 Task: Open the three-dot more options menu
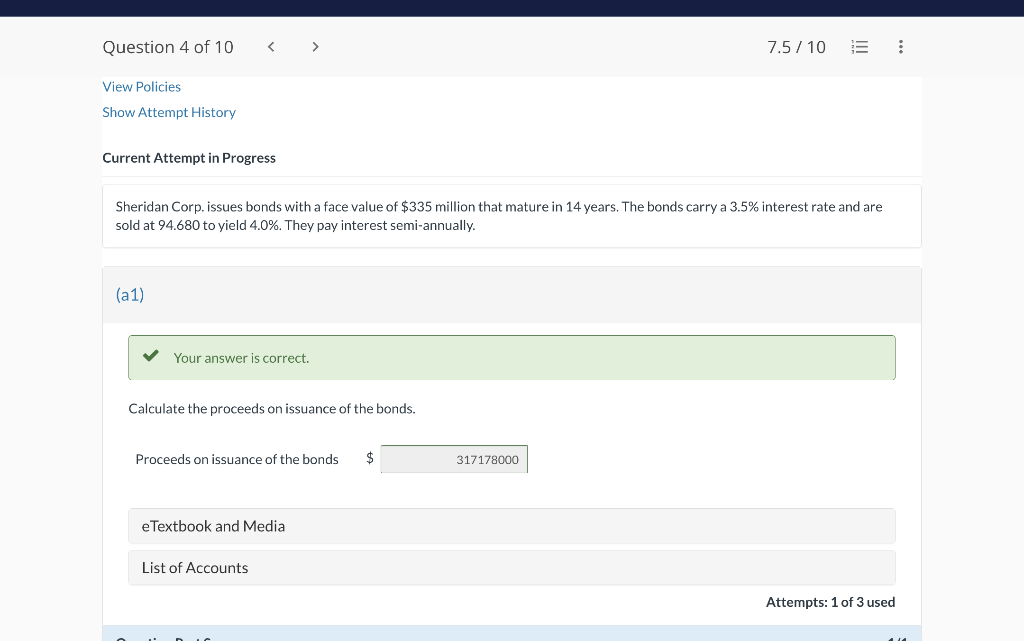901,47
